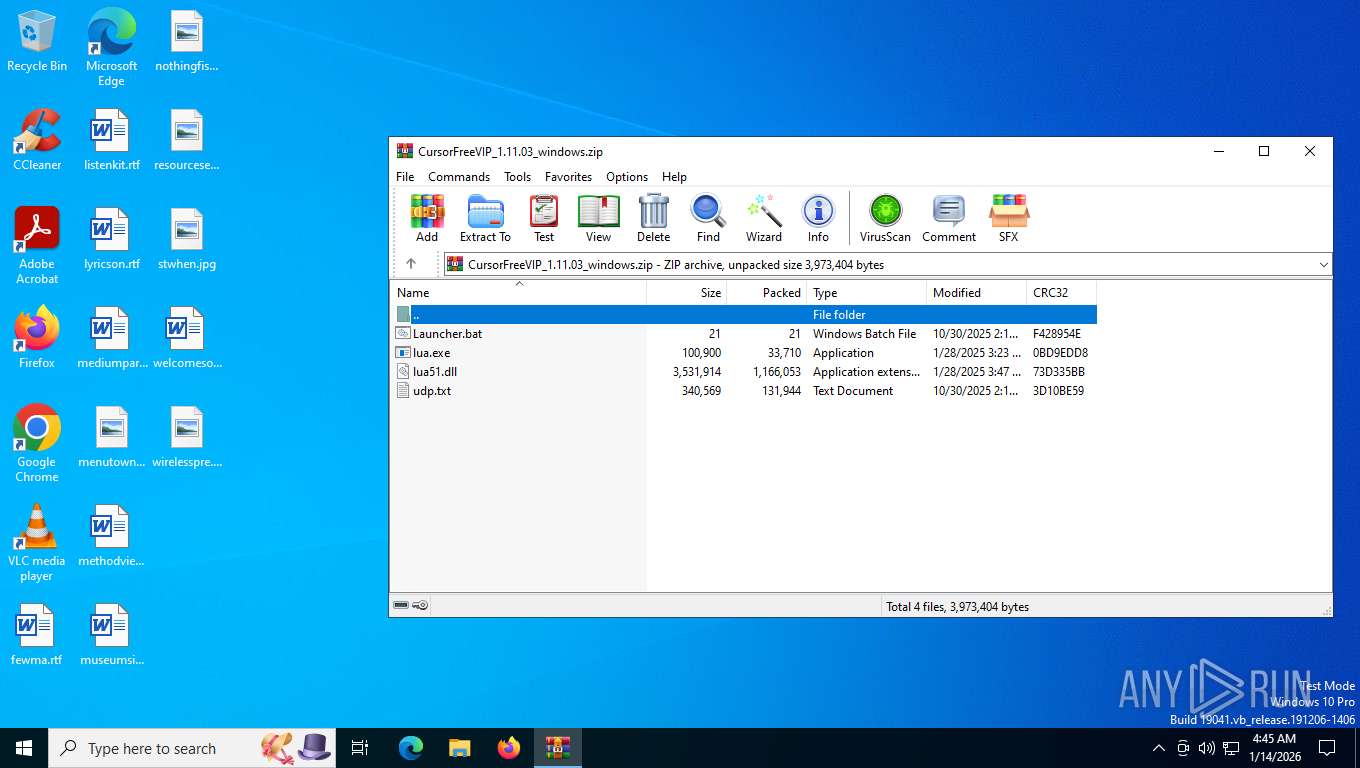Click the Extract To toolbar icon
The height and width of the screenshot is (768, 1360).
pos(485,218)
